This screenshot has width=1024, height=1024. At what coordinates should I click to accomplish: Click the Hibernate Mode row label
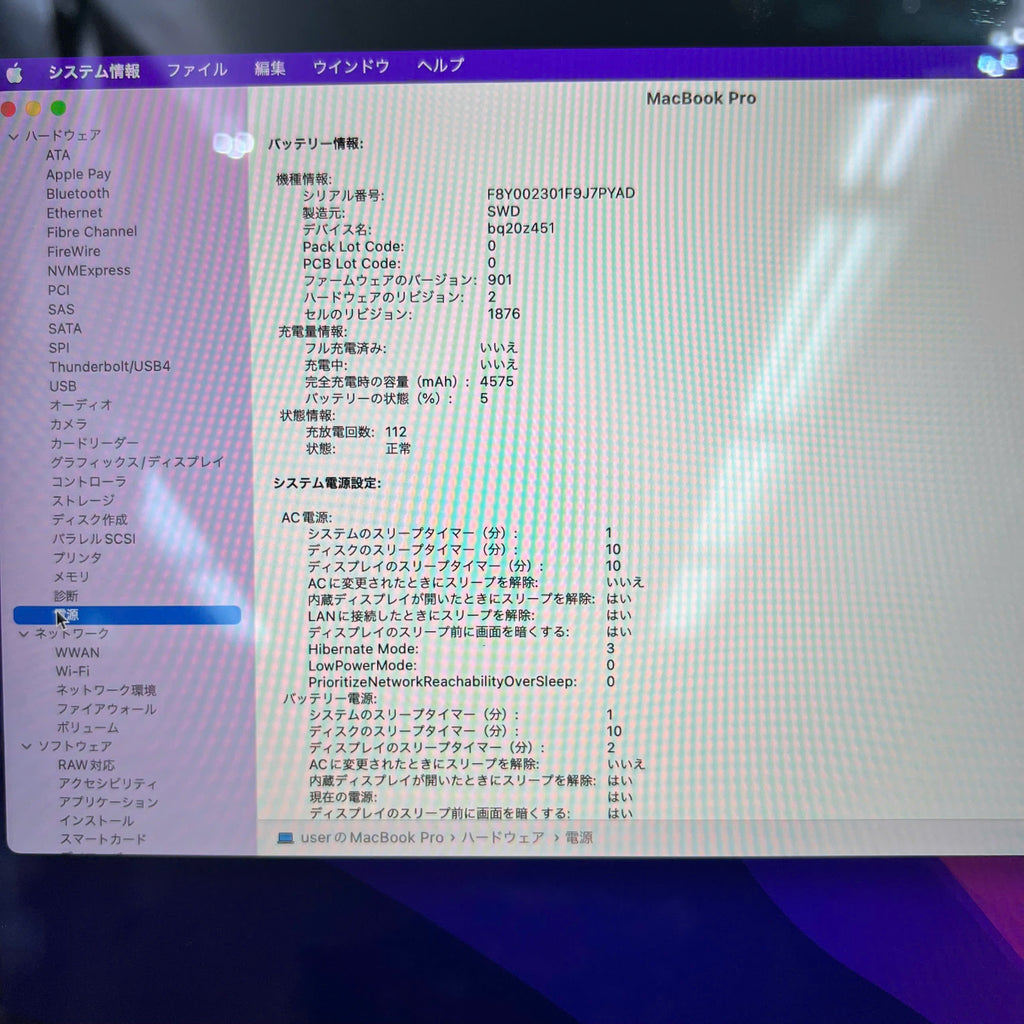363,649
